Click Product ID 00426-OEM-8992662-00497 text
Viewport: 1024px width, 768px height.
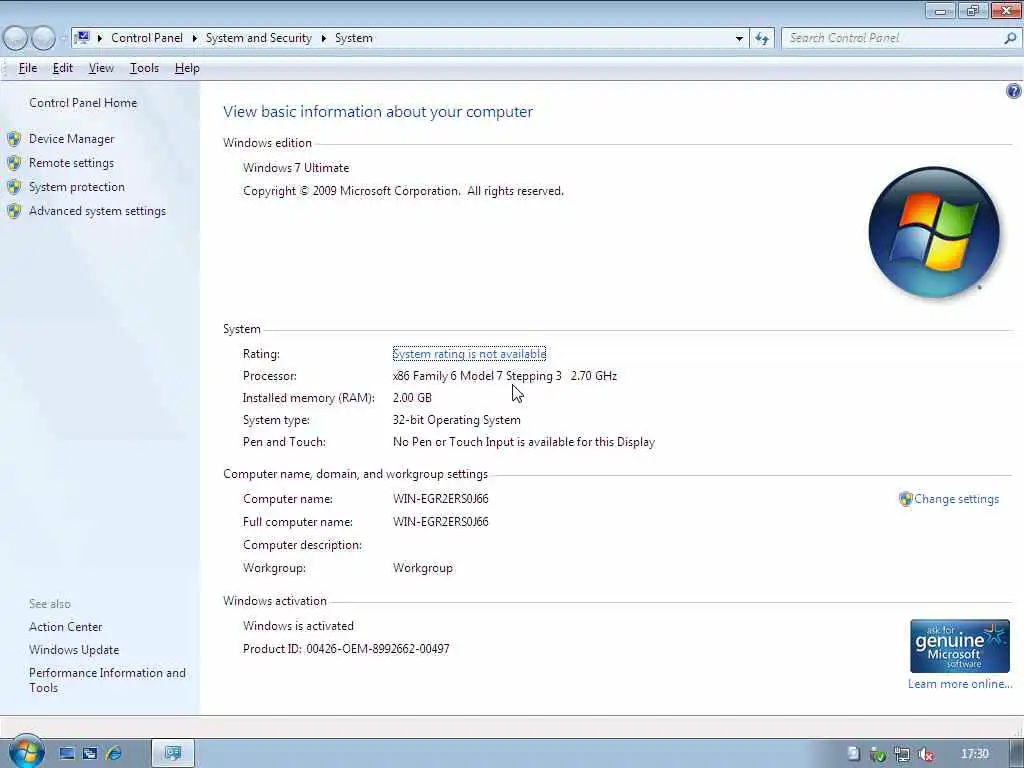[346, 649]
